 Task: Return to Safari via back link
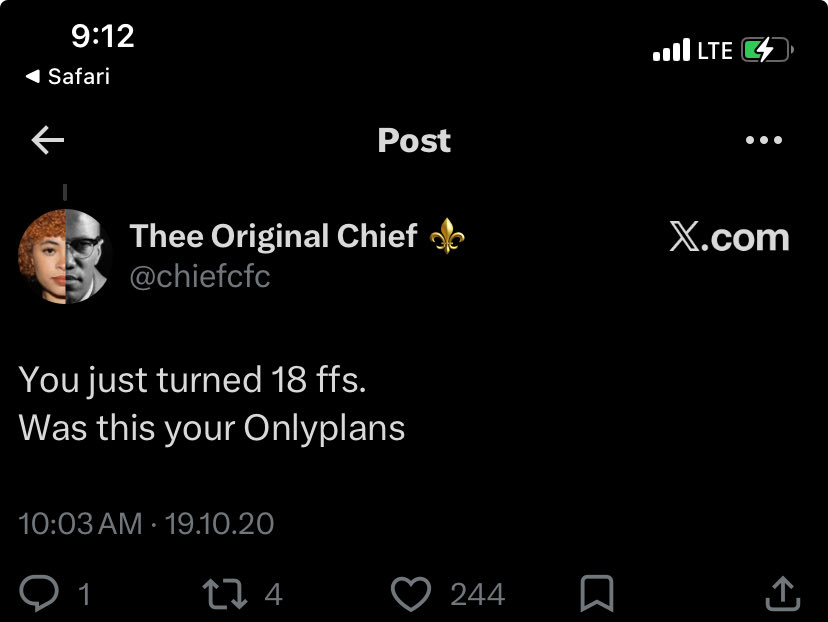[68, 77]
